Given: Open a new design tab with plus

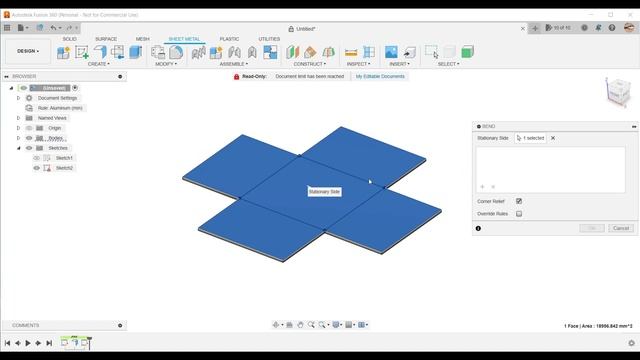Looking at the screenshot, I should [x=535, y=28].
